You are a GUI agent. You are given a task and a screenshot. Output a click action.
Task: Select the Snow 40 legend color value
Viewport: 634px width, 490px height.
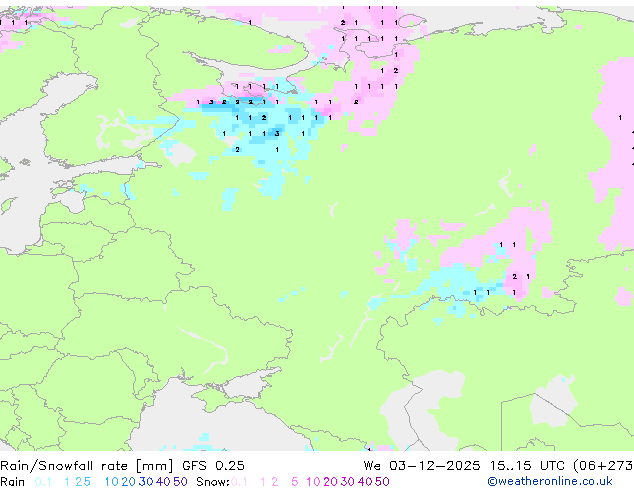pyautogui.click(x=364, y=482)
